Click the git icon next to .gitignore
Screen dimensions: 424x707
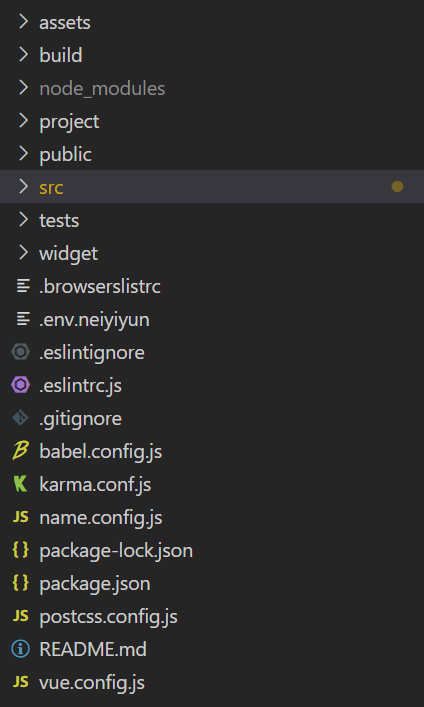click(20, 418)
